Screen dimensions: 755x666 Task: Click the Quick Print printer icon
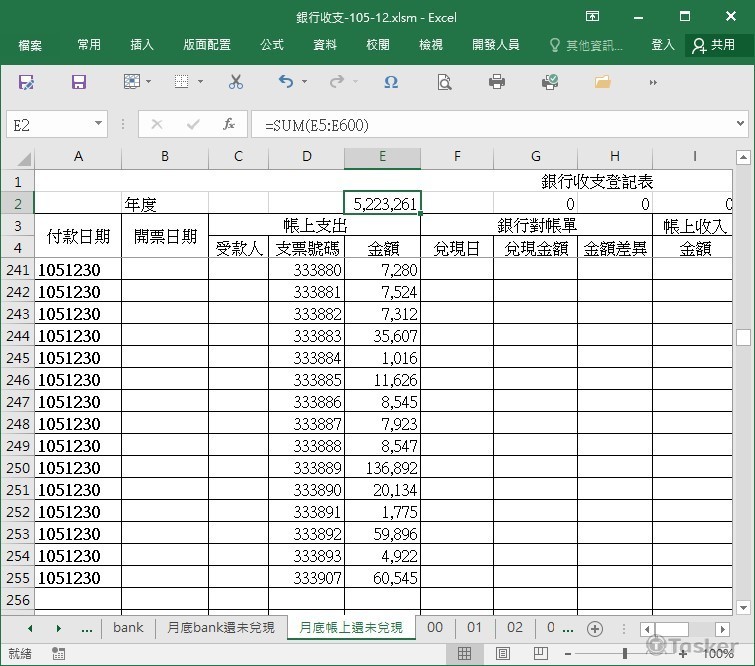496,82
